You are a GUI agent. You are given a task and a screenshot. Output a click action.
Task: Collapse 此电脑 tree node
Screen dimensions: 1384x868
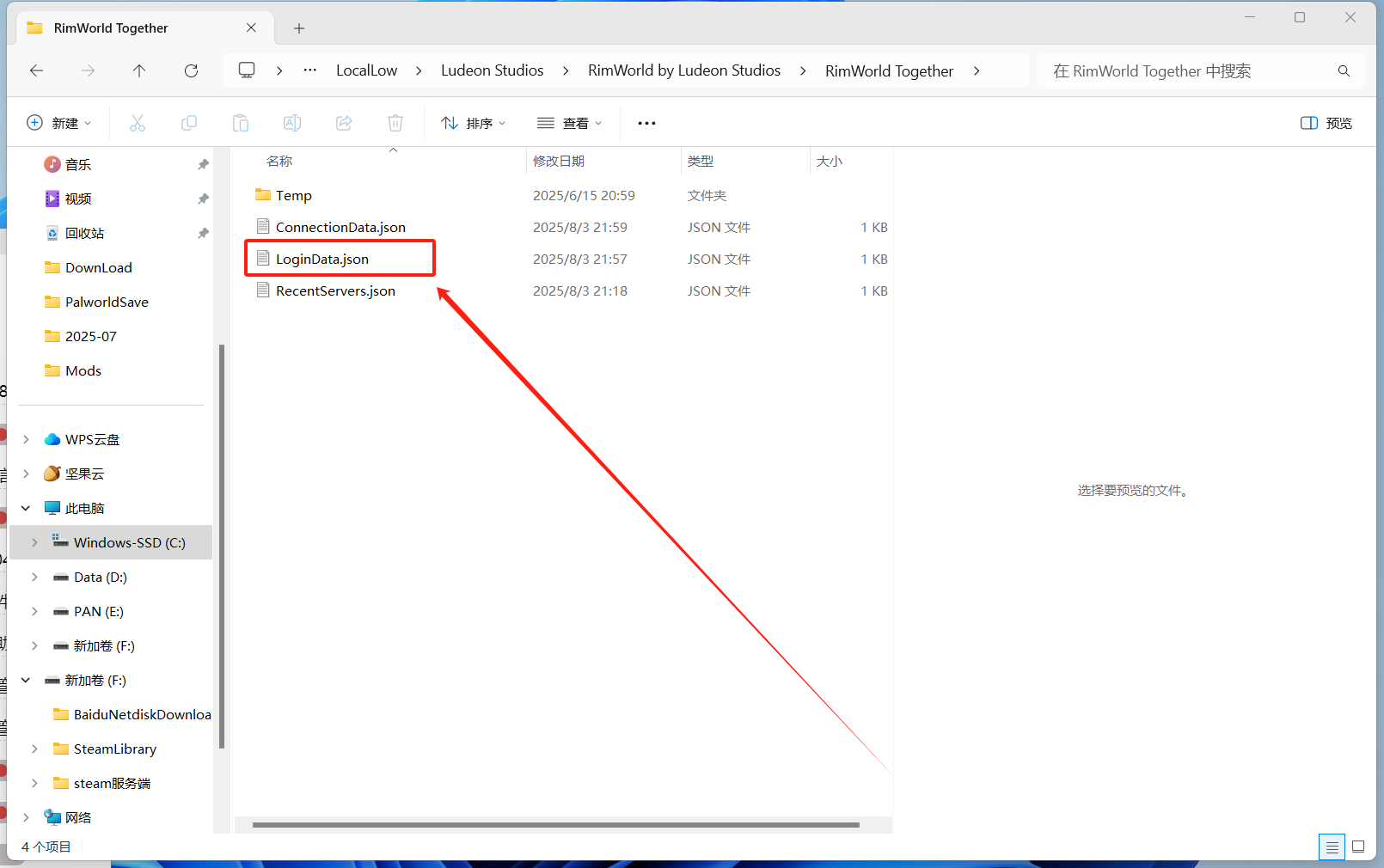tap(26, 508)
